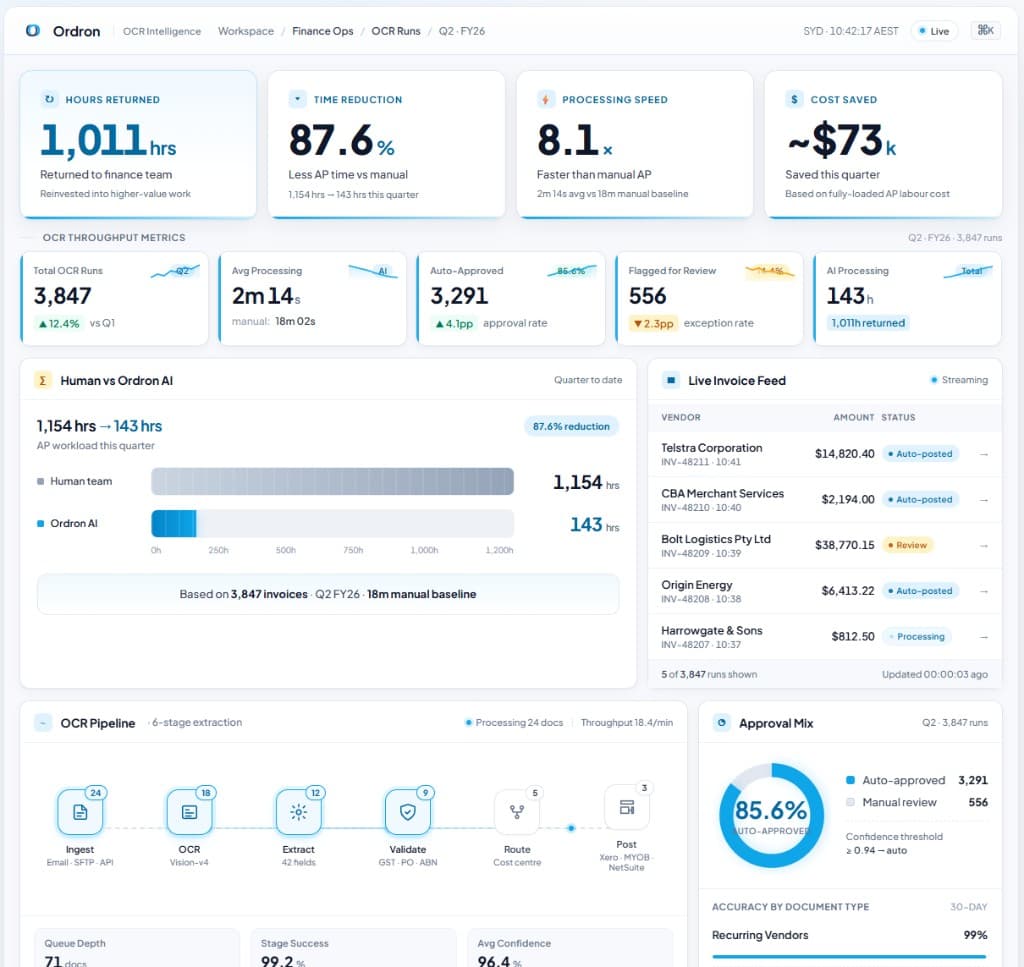Click the Recurring Vendors accuracy bar
Screen dimensions: 1024x967
[x=849, y=957]
